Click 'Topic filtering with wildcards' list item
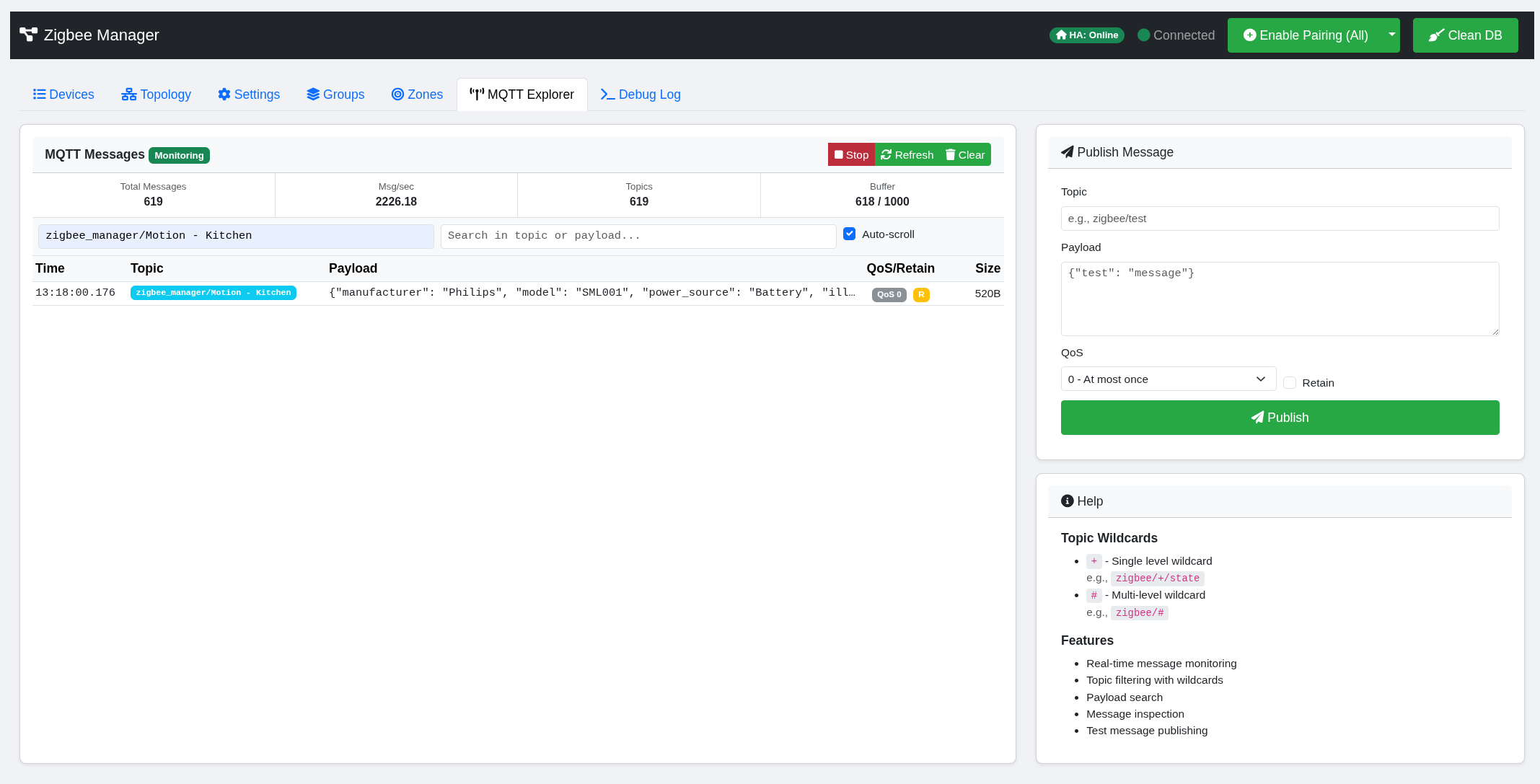This screenshot has width=1540, height=784. 1155,680
